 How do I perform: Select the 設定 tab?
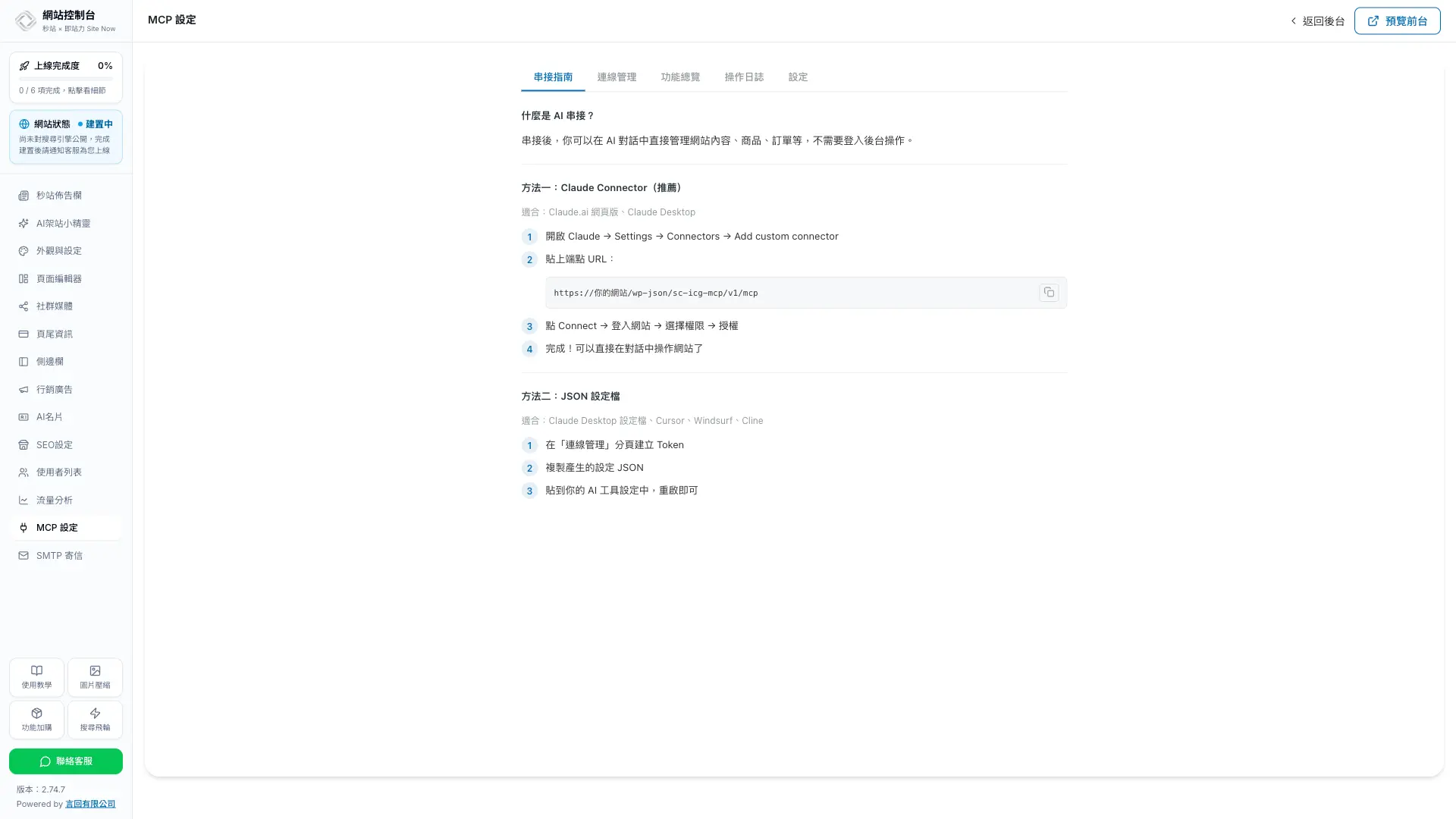[798, 77]
